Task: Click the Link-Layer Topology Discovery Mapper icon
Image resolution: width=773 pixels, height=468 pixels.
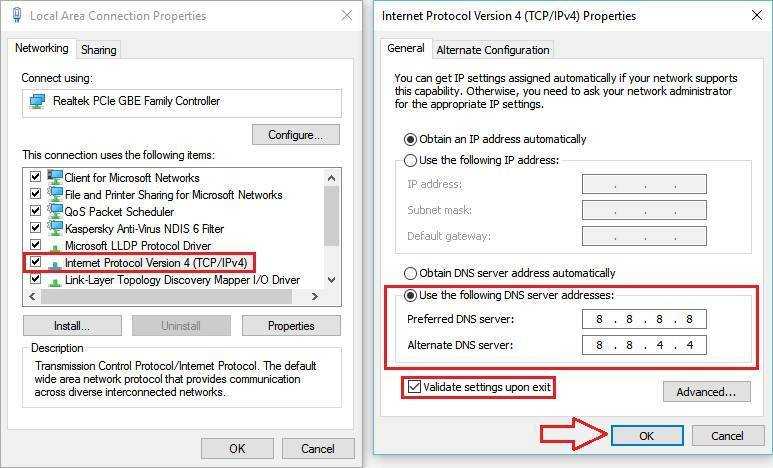Action: click(55, 281)
